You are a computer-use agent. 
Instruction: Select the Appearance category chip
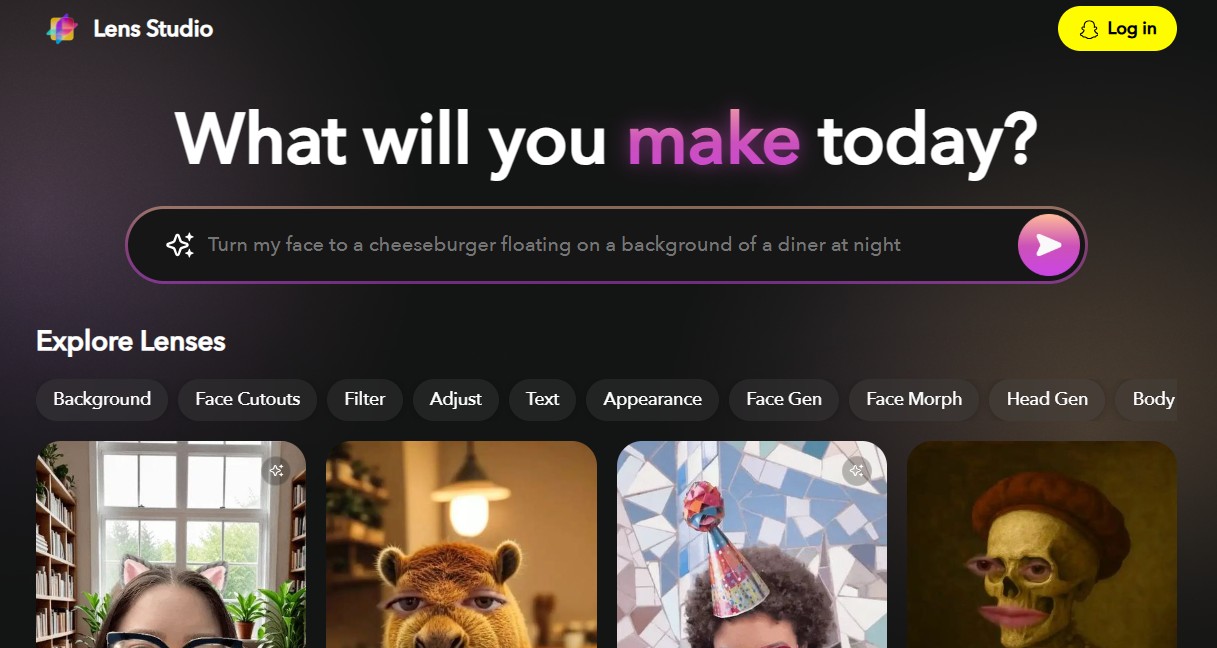tap(653, 399)
